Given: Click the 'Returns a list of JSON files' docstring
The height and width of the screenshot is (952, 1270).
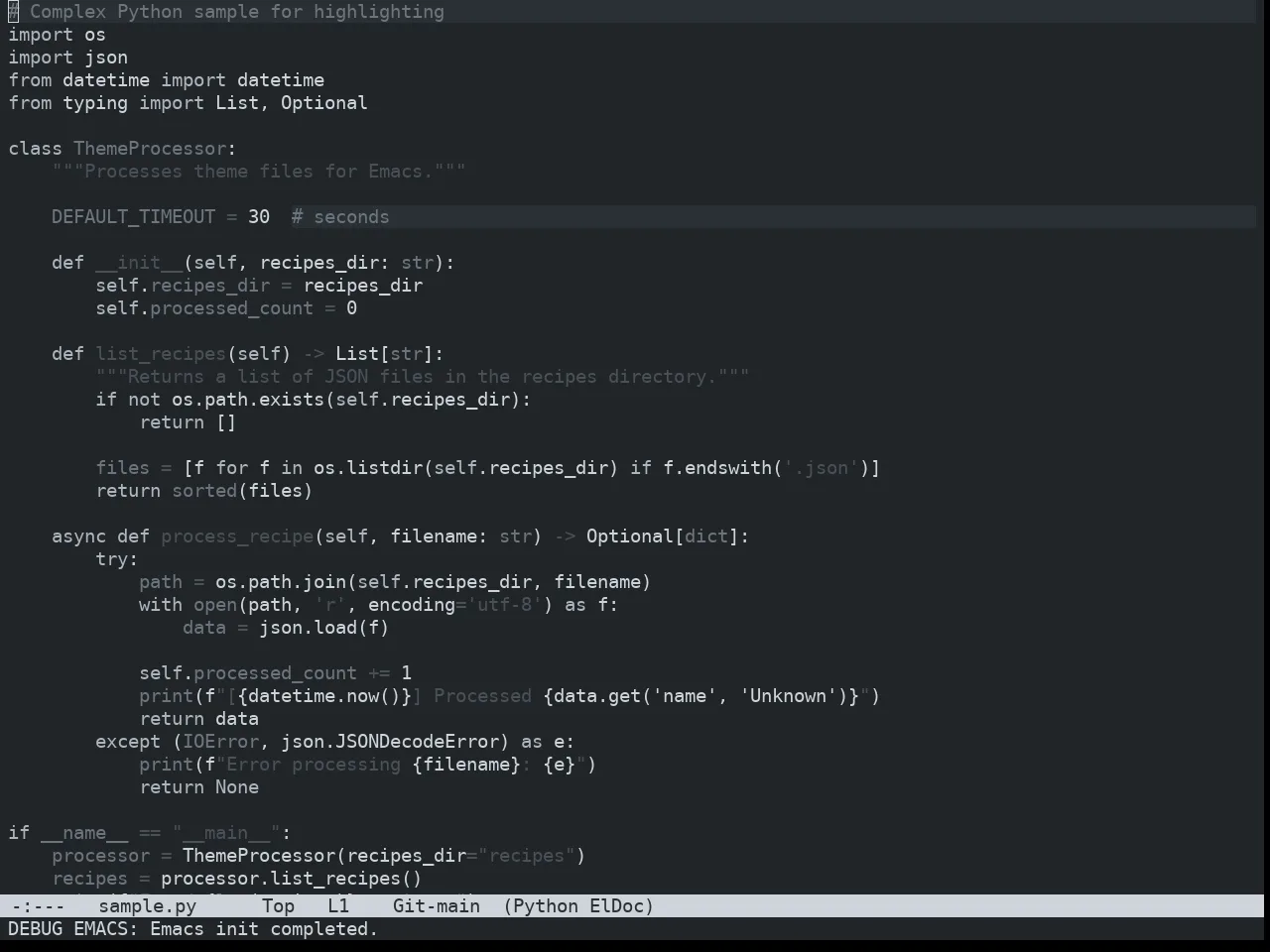Looking at the screenshot, I should 423,377.
